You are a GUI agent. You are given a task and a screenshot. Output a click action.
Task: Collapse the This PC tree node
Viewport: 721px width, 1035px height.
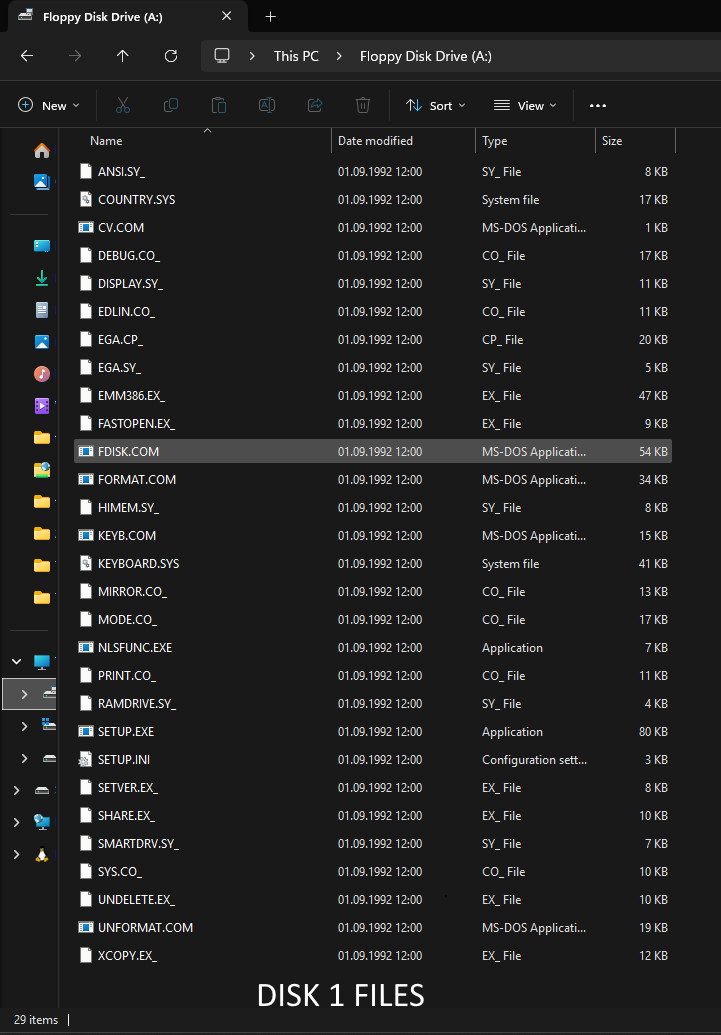tap(17, 661)
